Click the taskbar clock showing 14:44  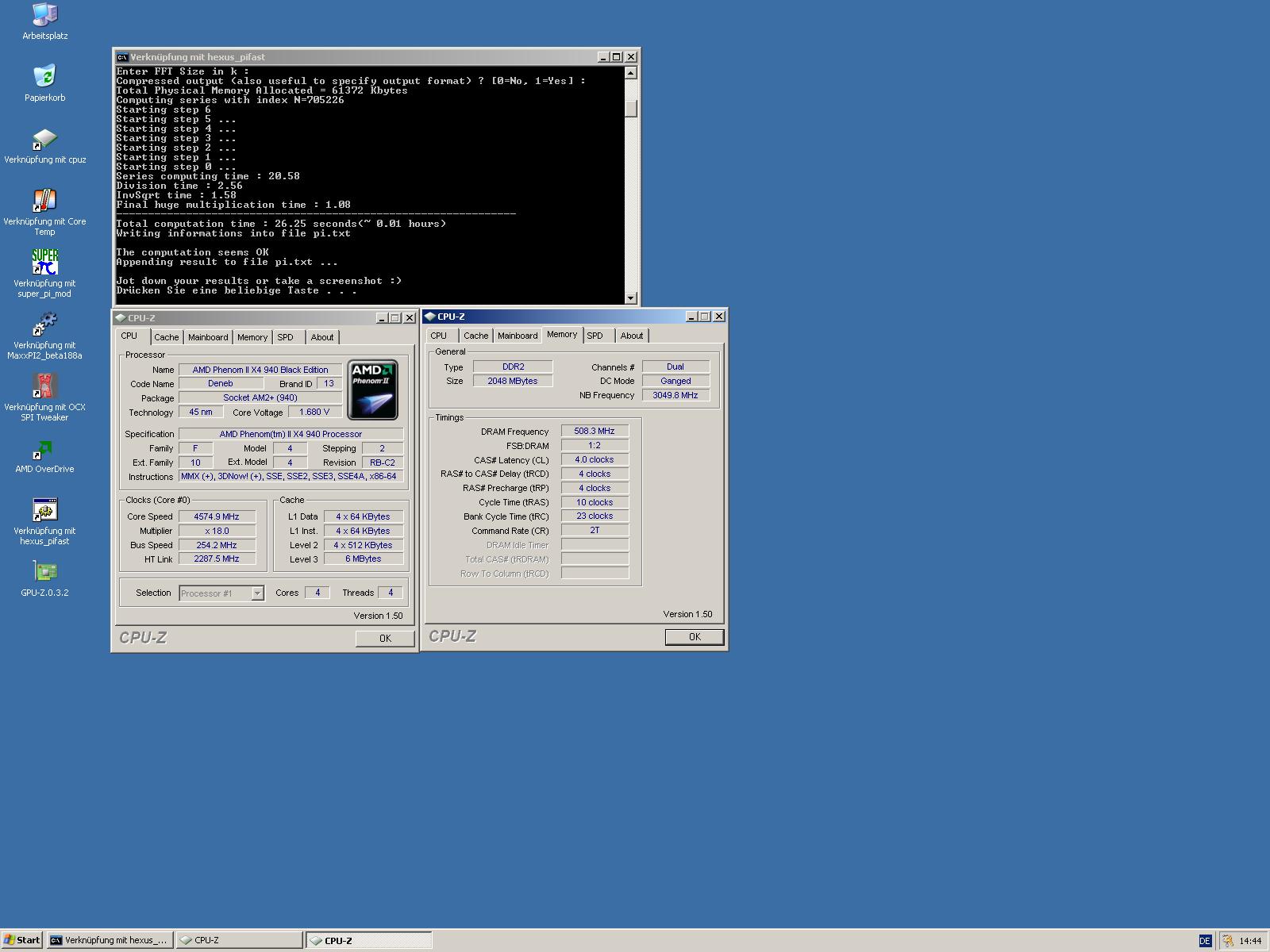(x=1250, y=941)
